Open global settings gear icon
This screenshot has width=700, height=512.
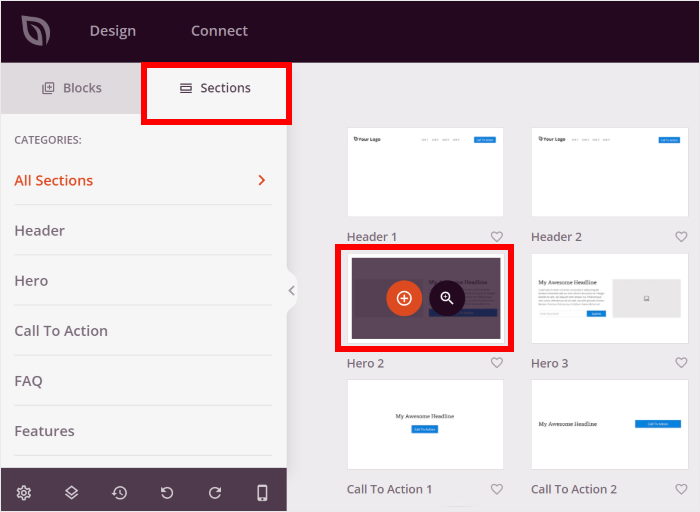(24, 493)
